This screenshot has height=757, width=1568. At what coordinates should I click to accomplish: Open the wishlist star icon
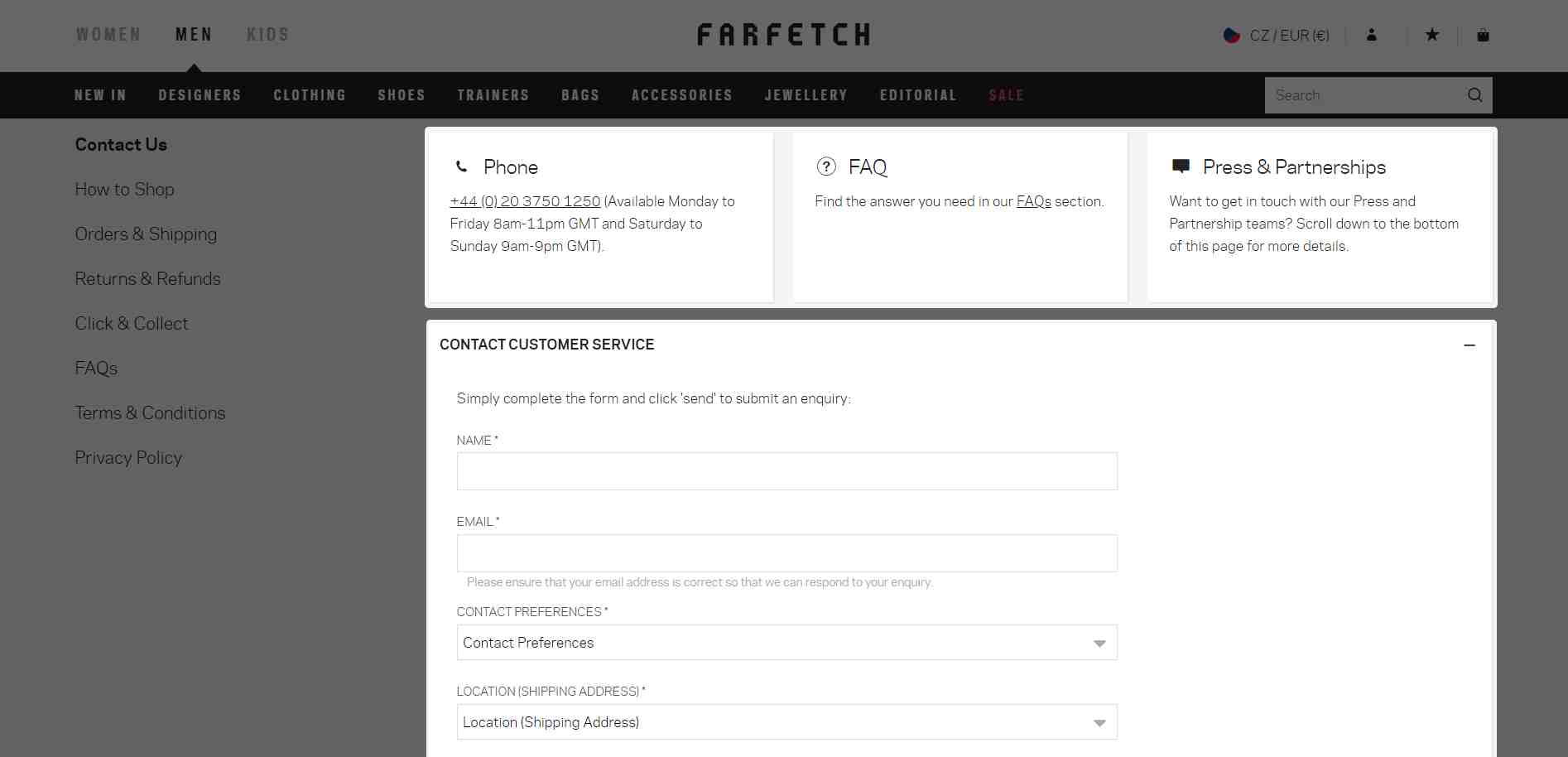coord(1432,35)
